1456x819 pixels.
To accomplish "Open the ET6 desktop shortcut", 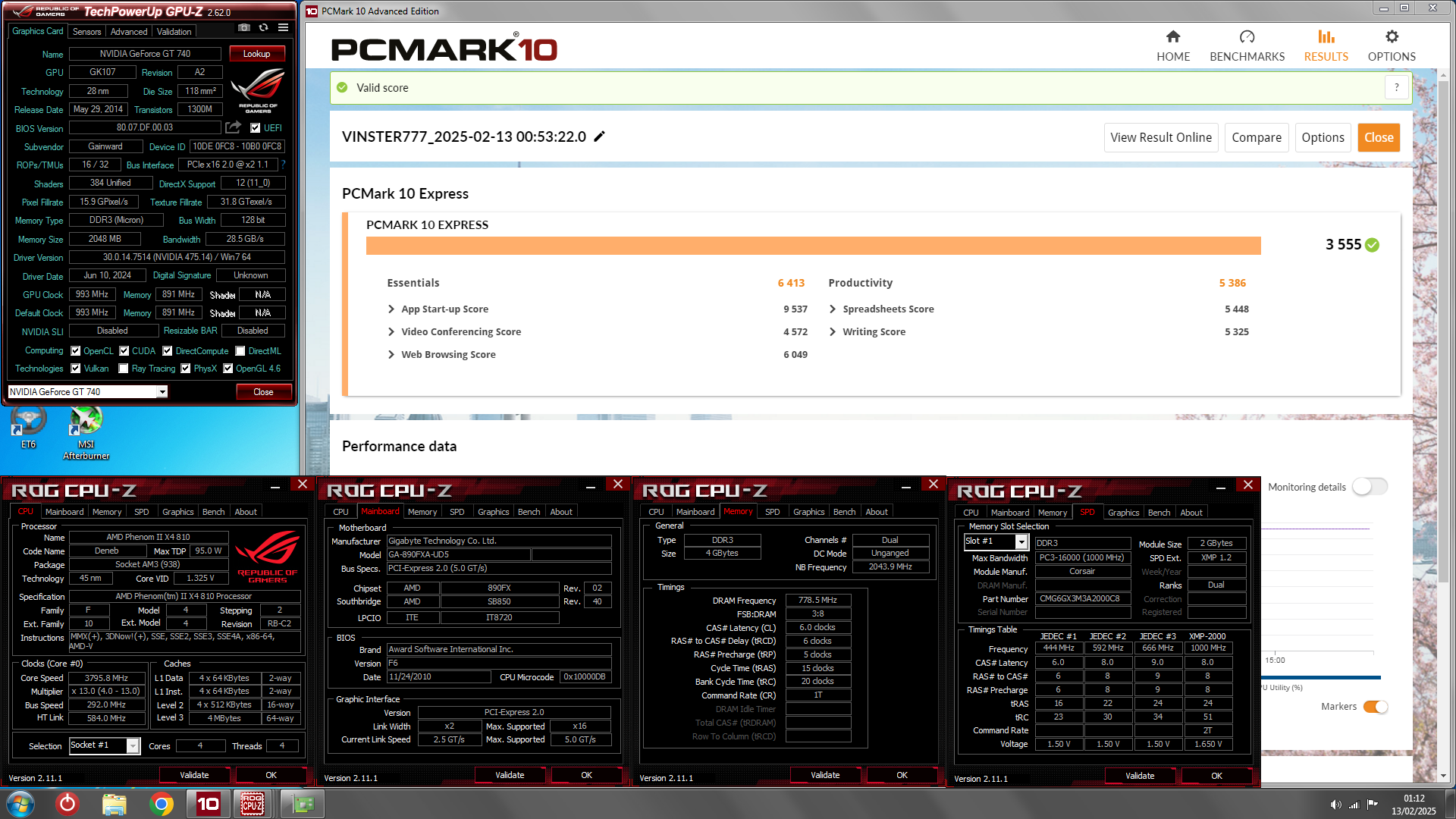I will point(28,428).
